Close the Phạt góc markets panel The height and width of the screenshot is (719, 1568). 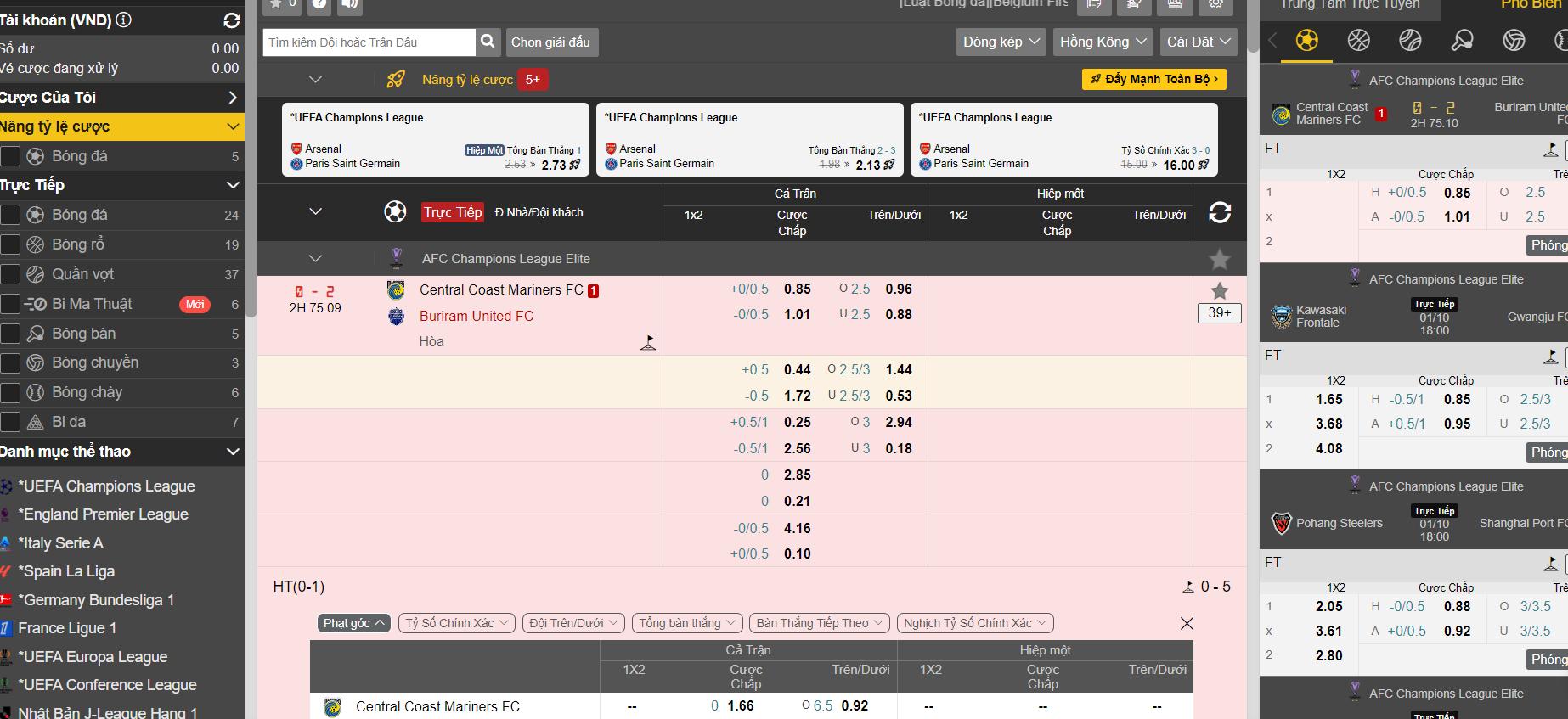tap(1187, 624)
